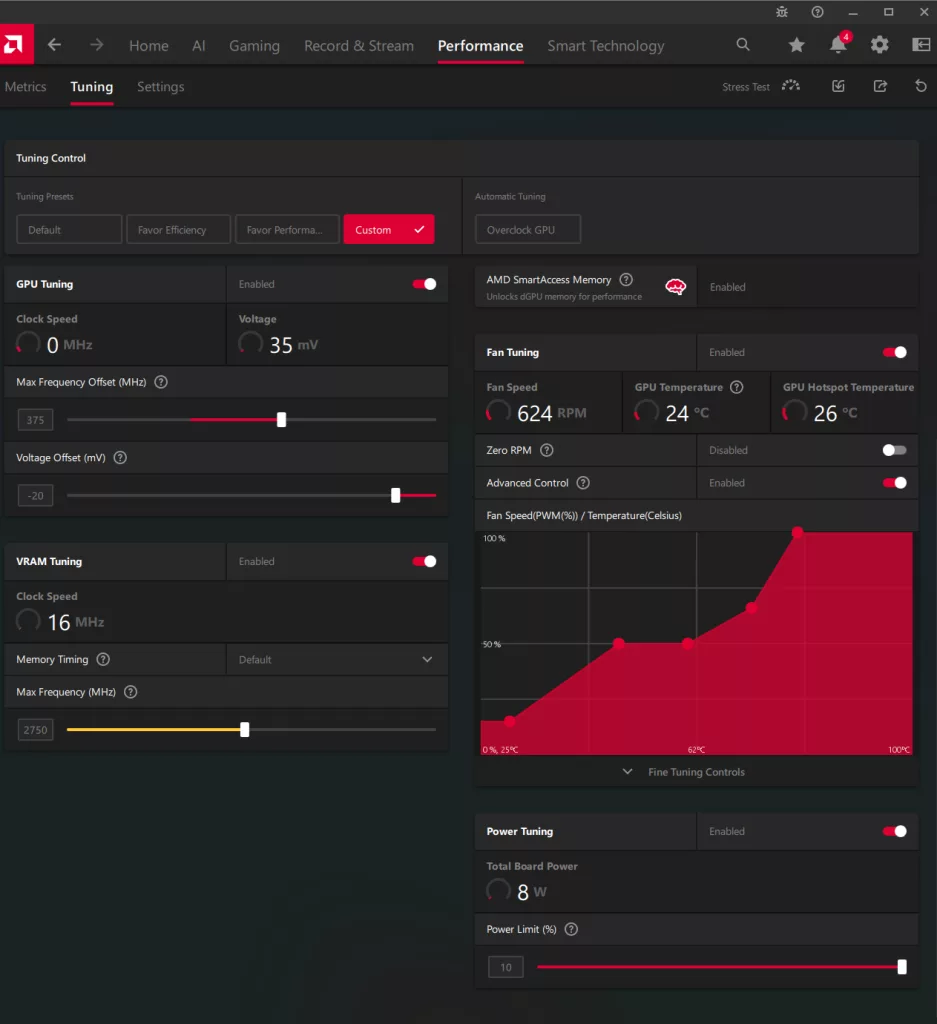This screenshot has width=937, height=1024.
Task: Show help for GPU Temperature
Action: coord(737,387)
